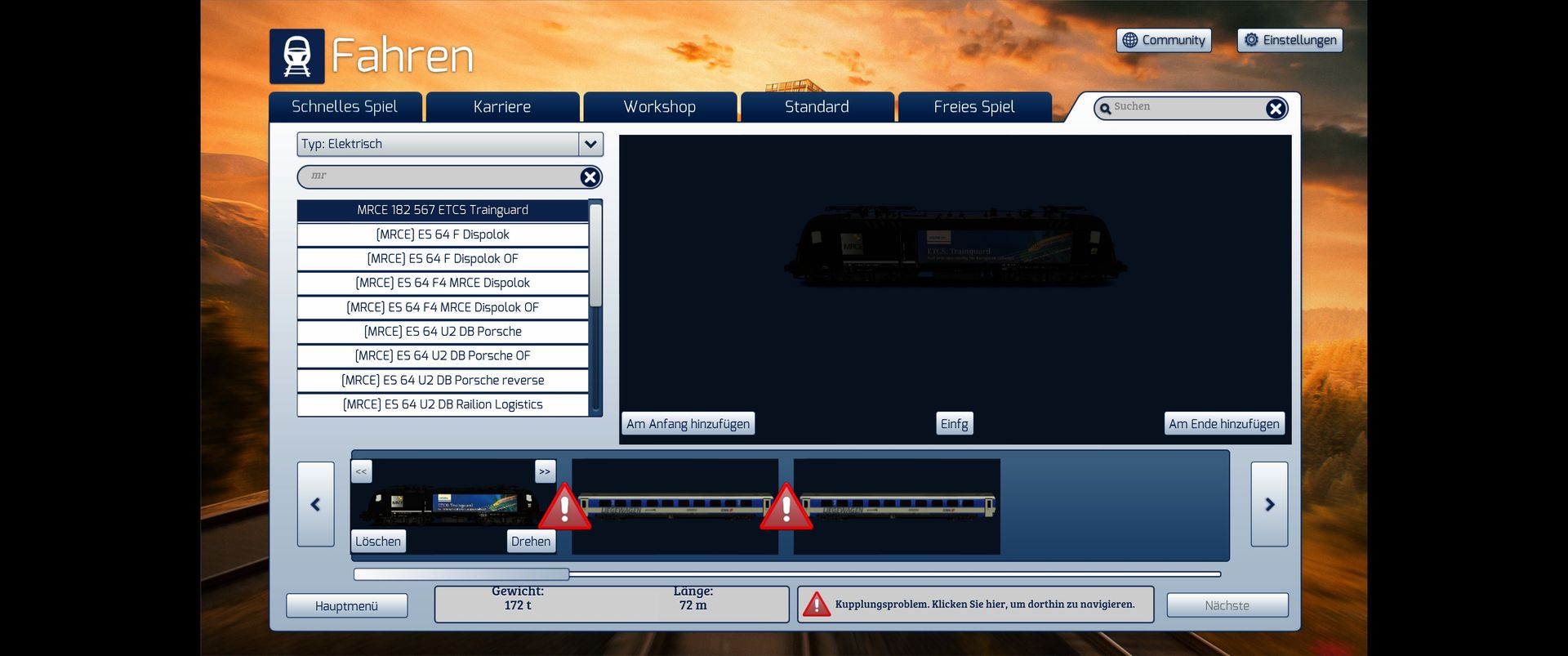The width and height of the screenshot is (1568, 656).
Task: Click Am Ende hinzufügen button
Action: (1224, 424)
